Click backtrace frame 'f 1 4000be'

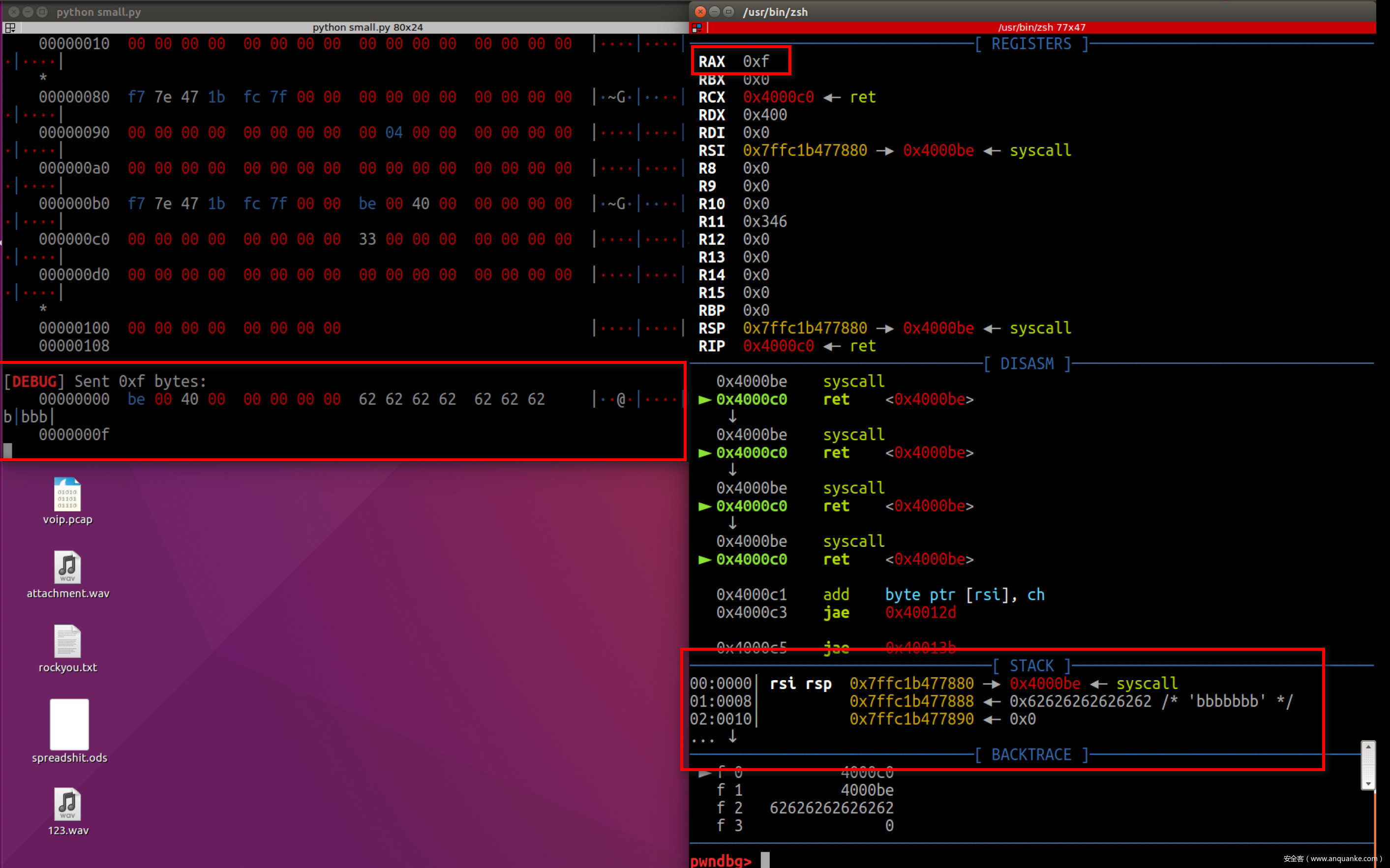pos(804,790)
